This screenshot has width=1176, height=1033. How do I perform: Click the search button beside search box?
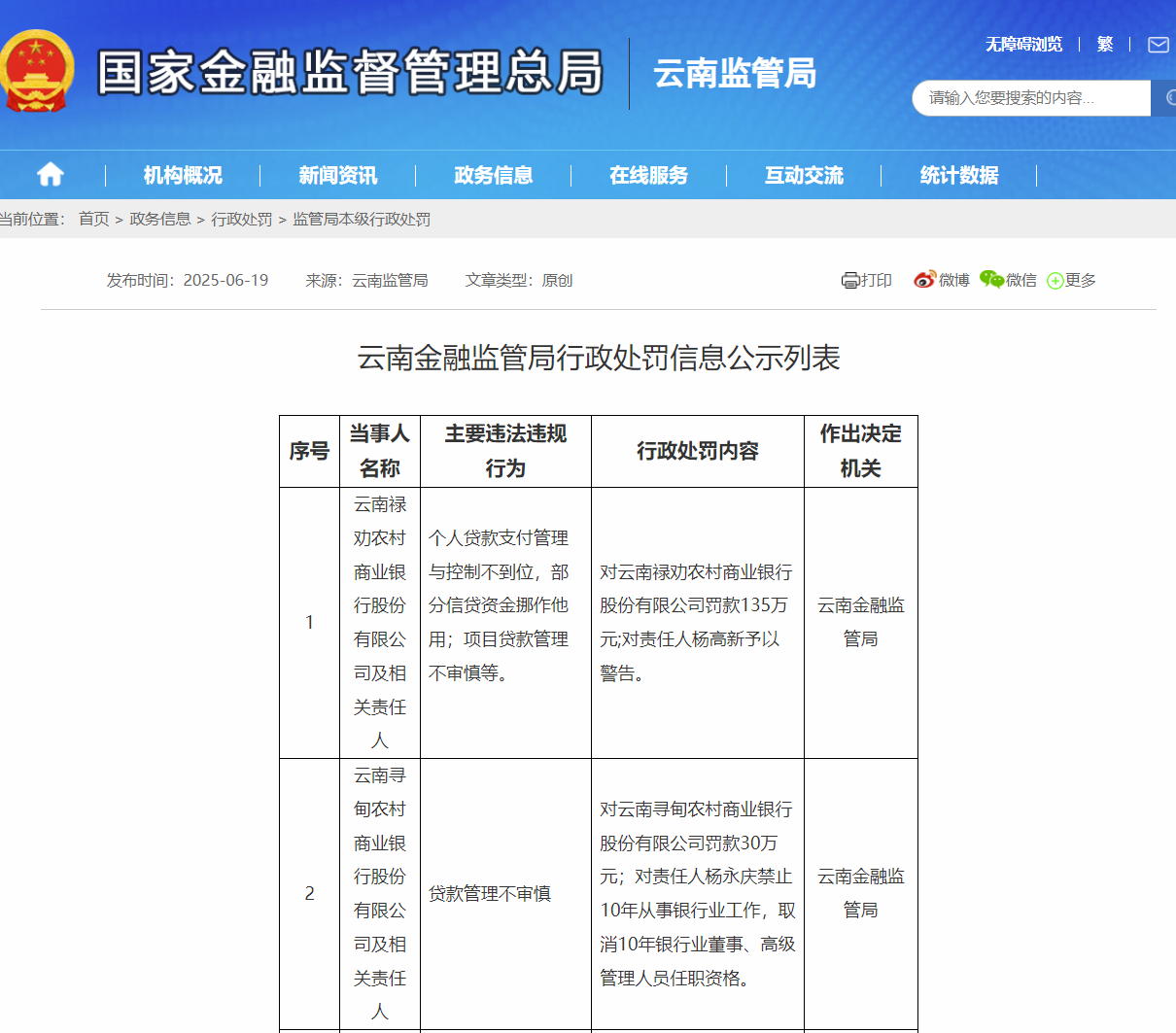tap(1164, 98)
